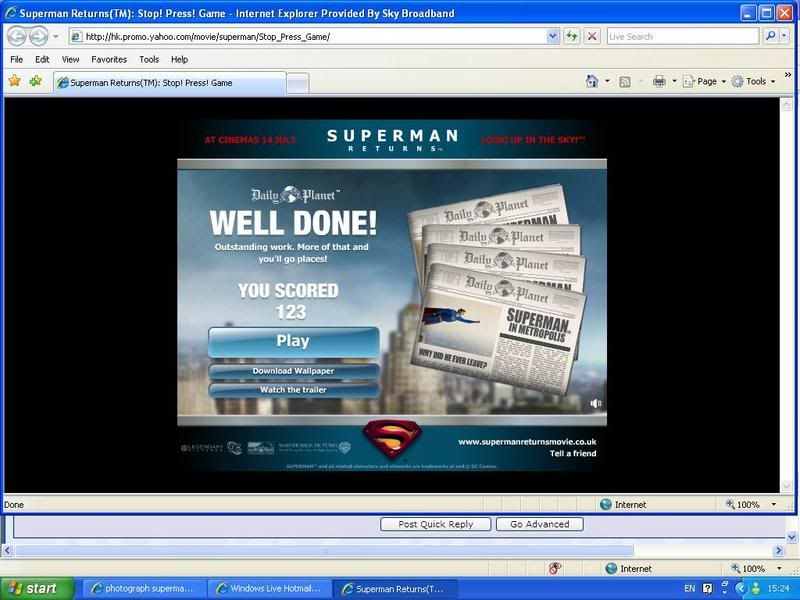This screenshot has height=600, width=800.
Task: Click the Back navigation arrow
Action: (x=17, y=36)
